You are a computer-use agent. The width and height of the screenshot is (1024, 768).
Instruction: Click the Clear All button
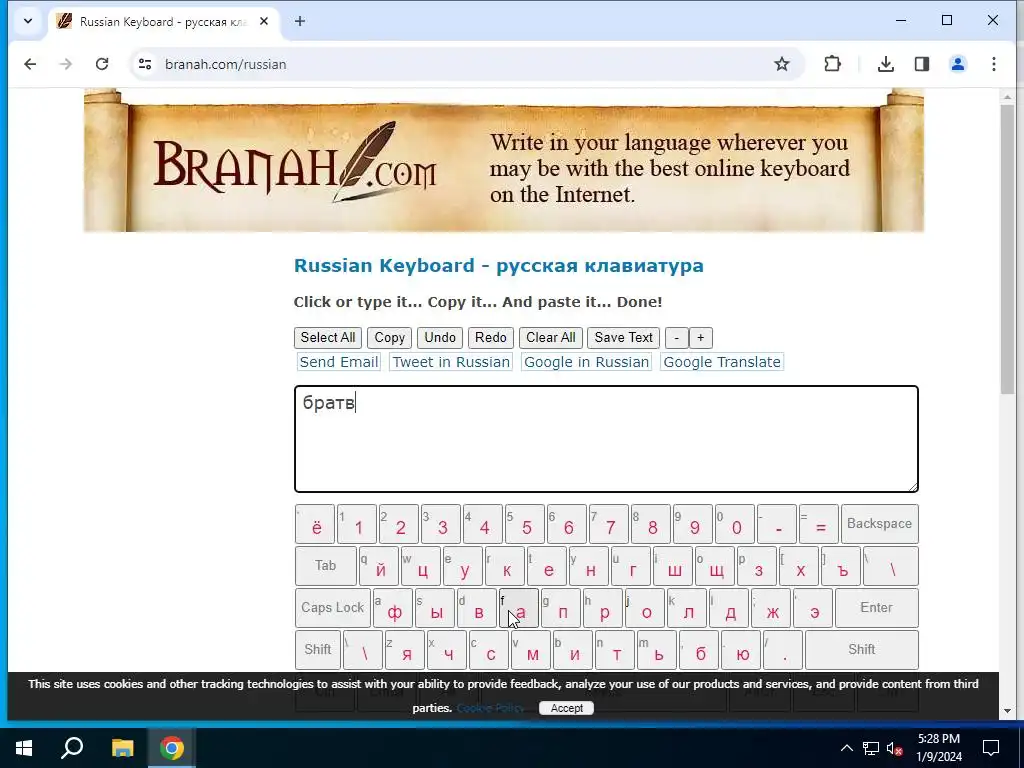coord(551,338)
